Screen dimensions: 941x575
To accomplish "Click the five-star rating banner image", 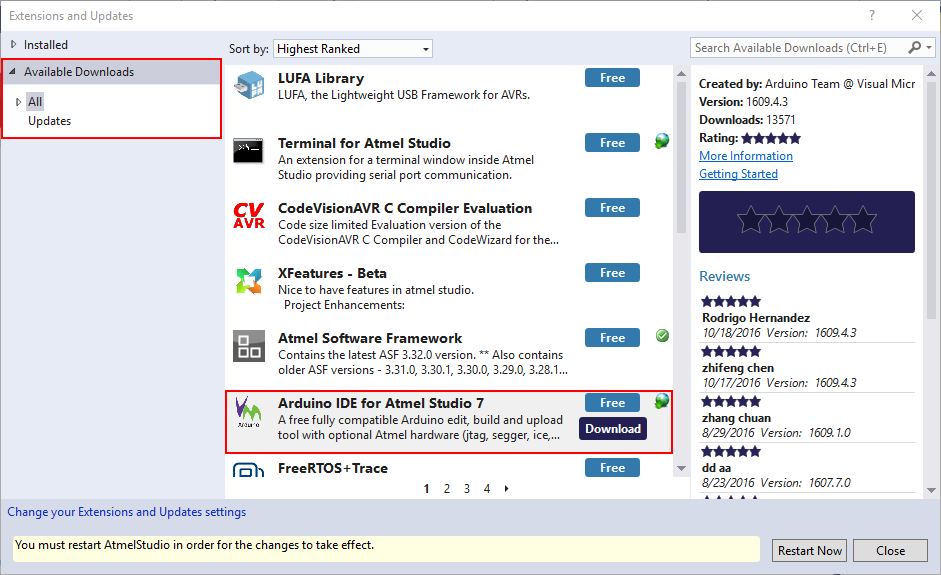I will (x=807, y=222).
